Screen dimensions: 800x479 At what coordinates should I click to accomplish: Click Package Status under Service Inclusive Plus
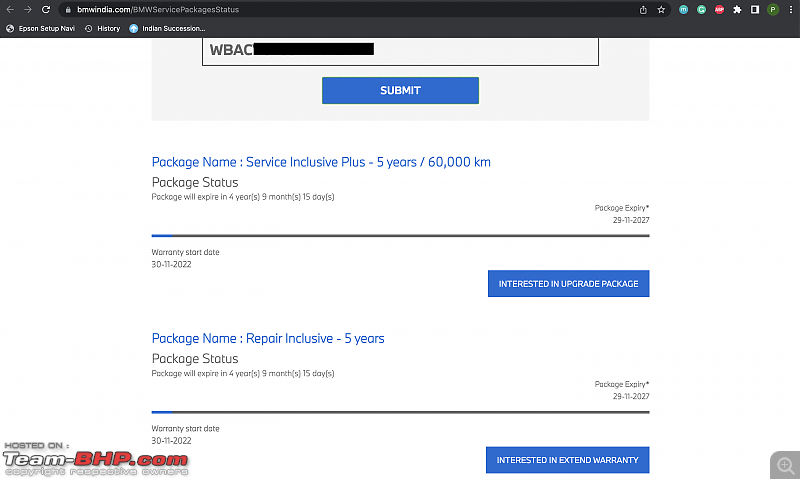(195, 183)
